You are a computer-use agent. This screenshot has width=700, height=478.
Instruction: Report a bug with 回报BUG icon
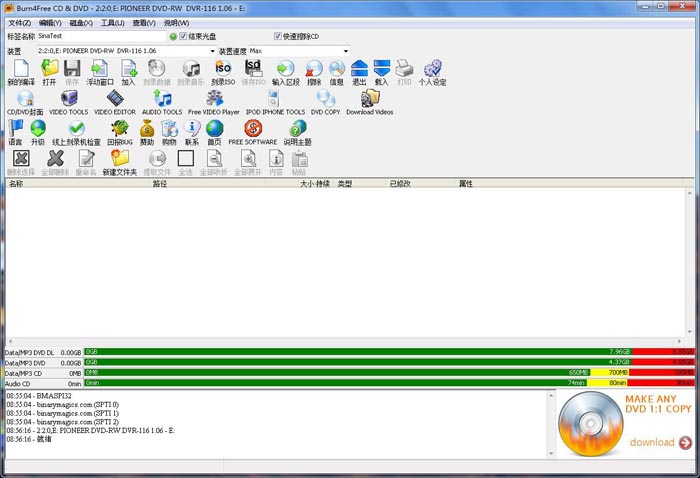pos(120,133)
